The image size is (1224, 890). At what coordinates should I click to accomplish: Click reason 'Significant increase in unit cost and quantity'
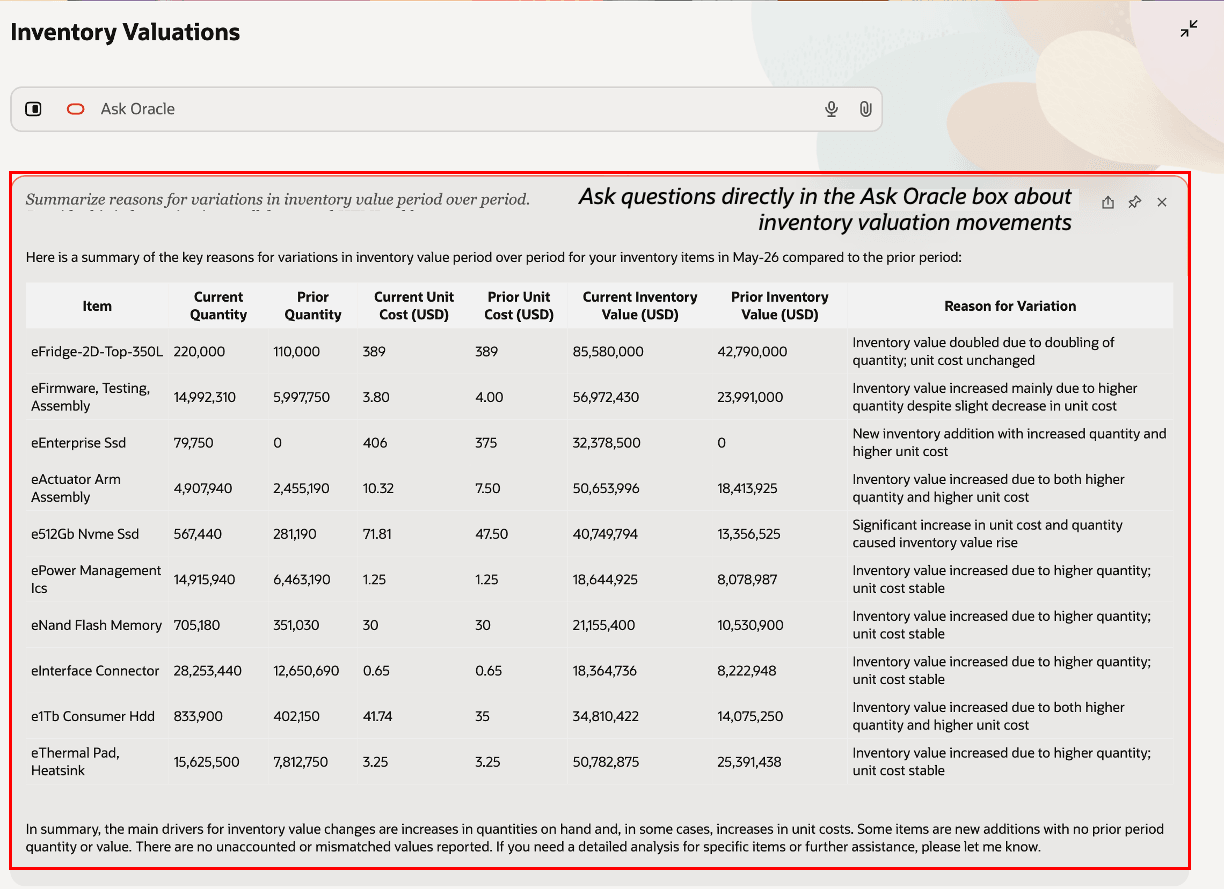[x=987, y=534]
